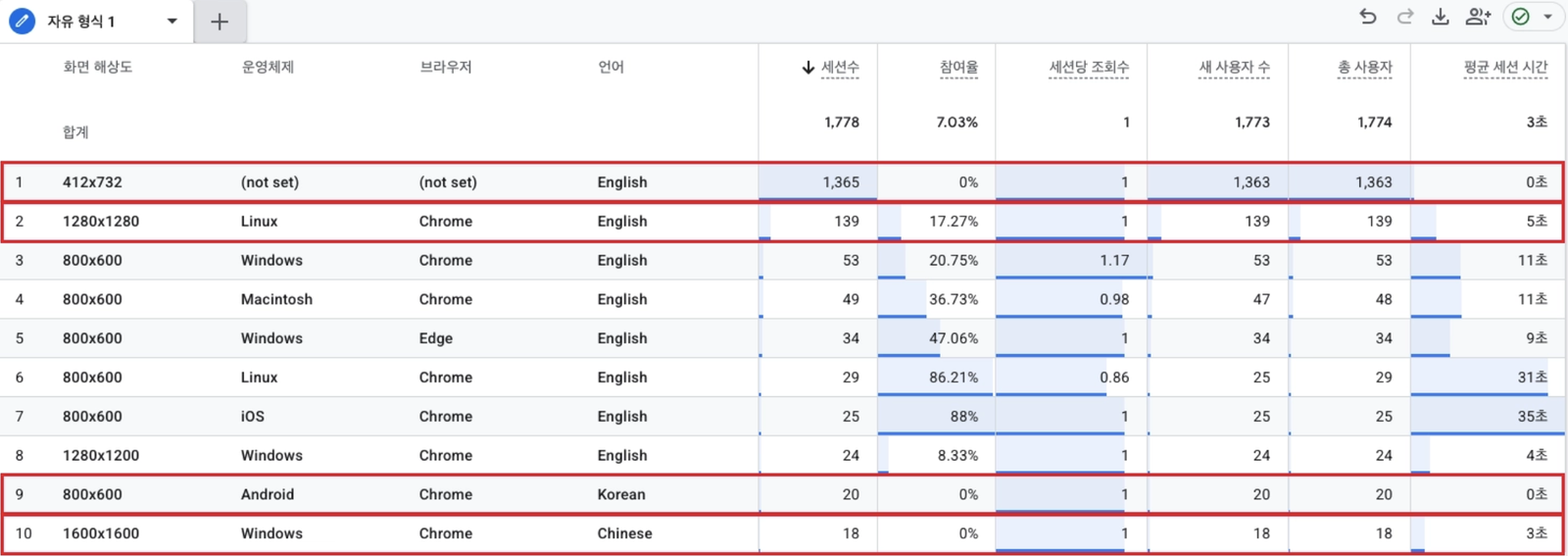Expand the status check dropdown arrow
The image size is (1568, 556).
pos(1547,17)
